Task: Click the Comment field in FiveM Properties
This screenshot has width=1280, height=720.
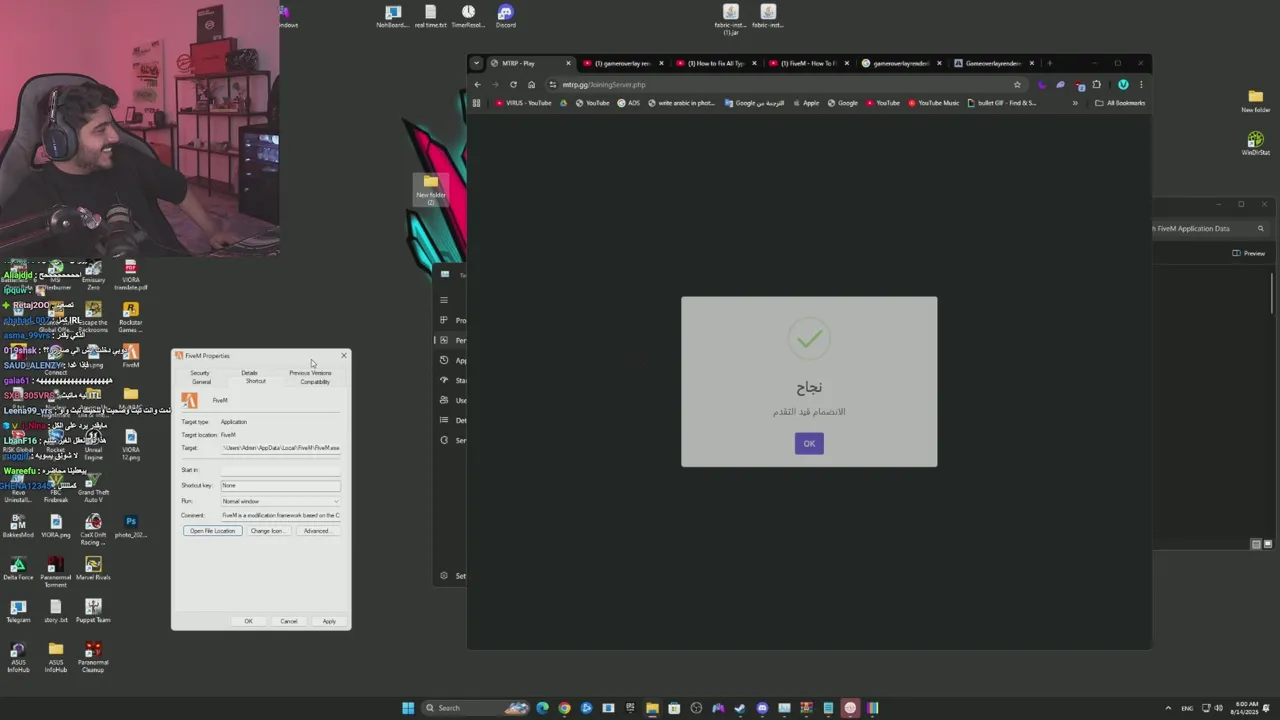Action: (280, 516)
